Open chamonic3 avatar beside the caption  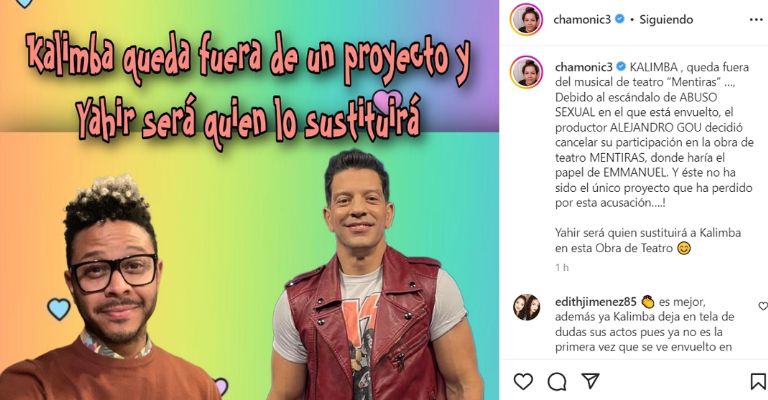(x=527, y=72)
